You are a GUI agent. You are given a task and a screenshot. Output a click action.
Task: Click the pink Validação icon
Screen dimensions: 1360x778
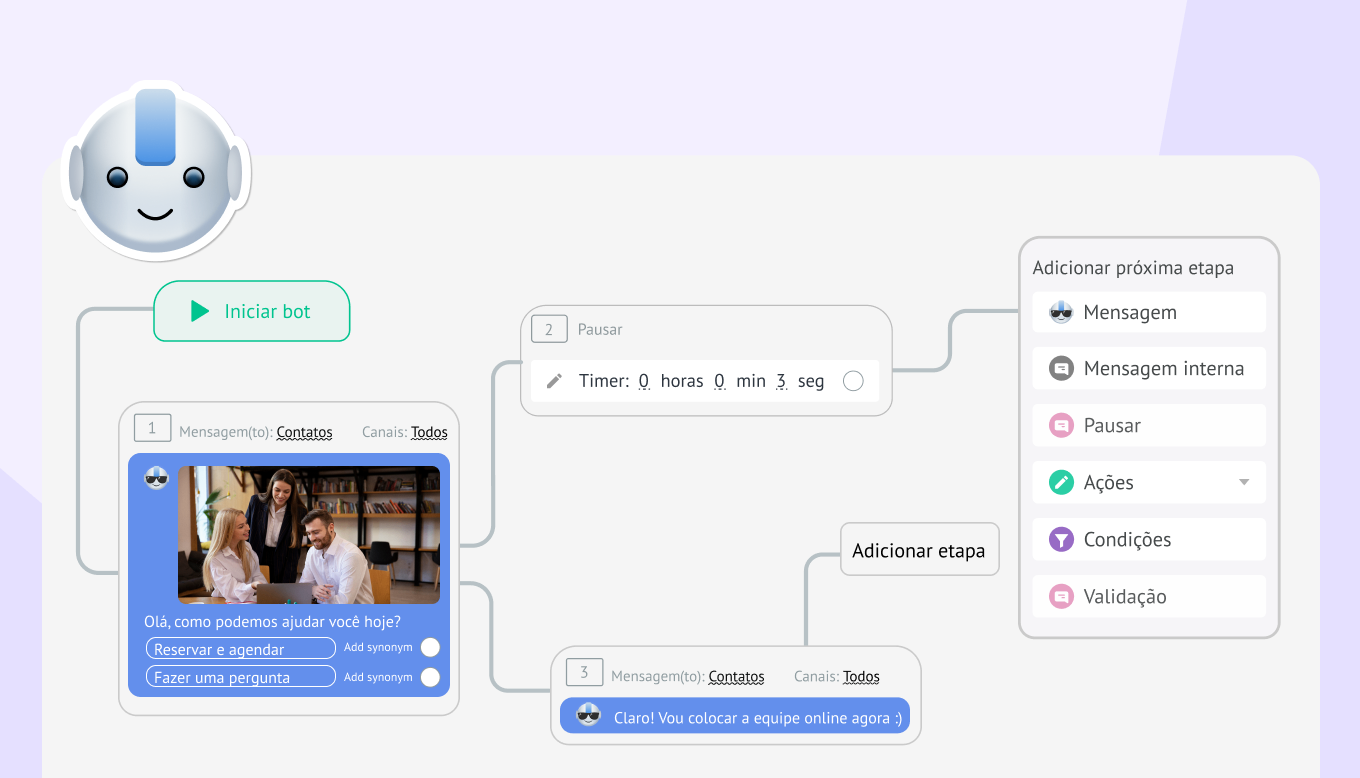click(x=1061, y=597)
